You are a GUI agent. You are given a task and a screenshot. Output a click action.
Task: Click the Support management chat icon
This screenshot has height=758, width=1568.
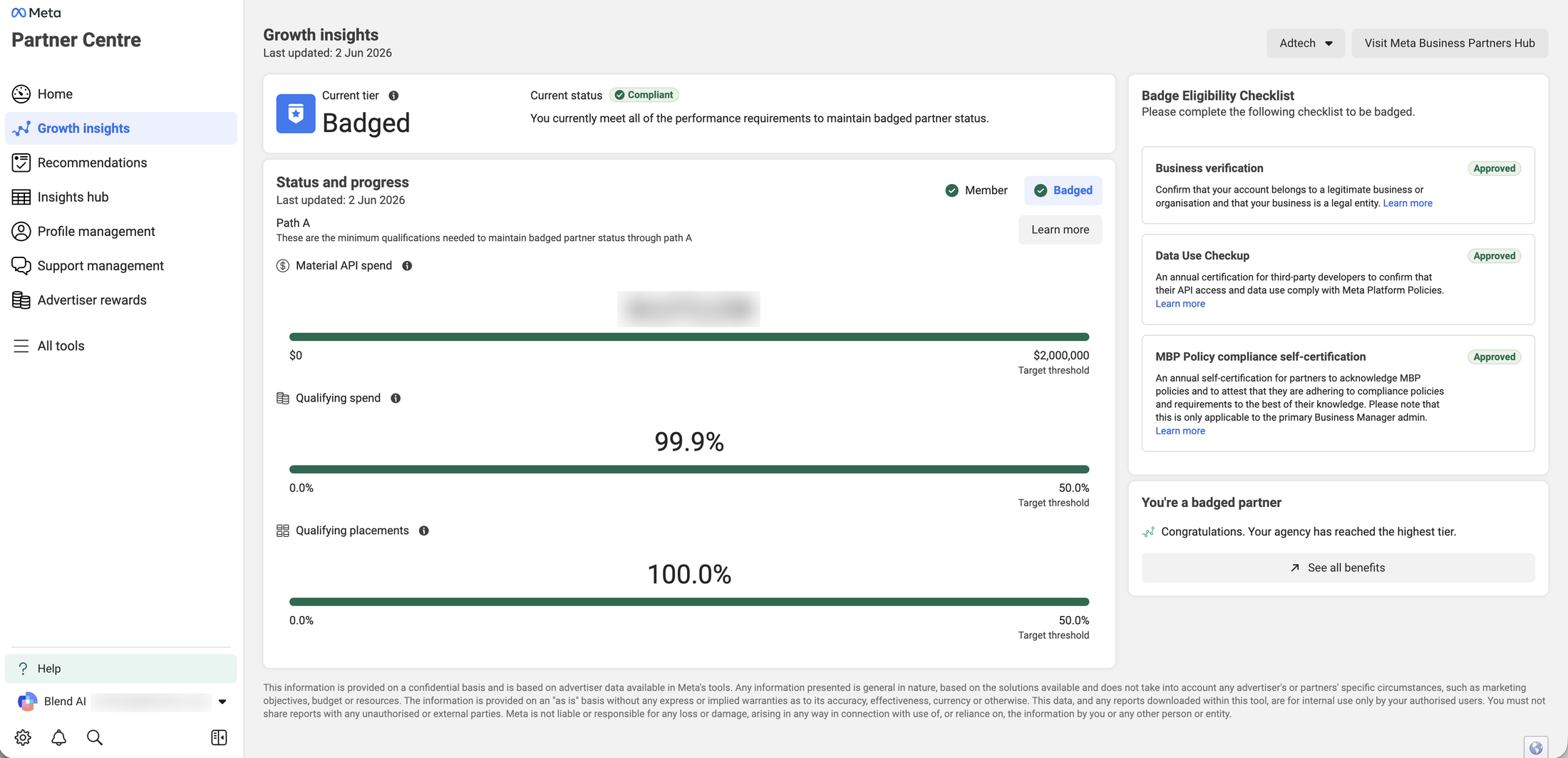coord(21,265)
